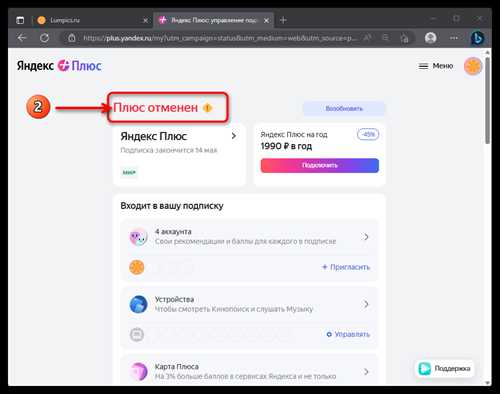This screenshot has width=500, height=394.
Task: Expand the Яндекс Плюс subscription card chevron
Action: pyautogui.click(x=234, y=136)
